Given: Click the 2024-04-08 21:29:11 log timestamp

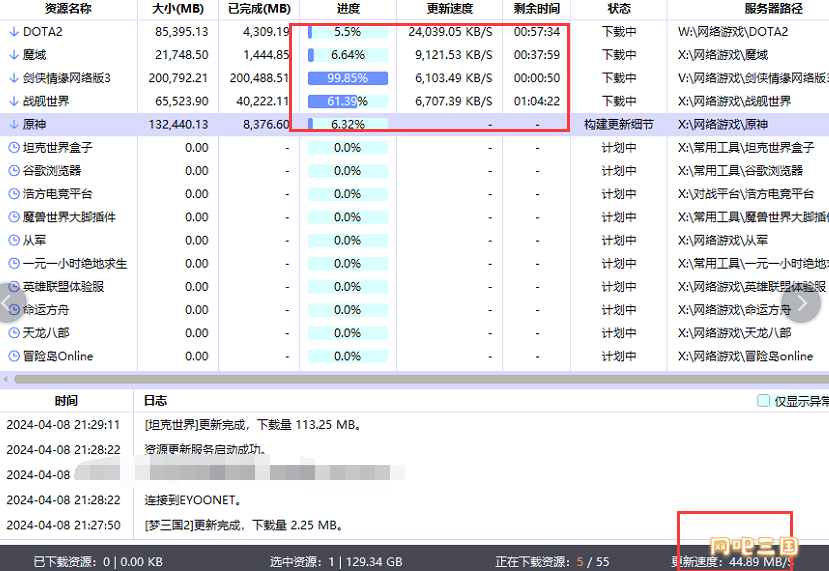Looking at the screenshot, I should (x=63, y=425).
